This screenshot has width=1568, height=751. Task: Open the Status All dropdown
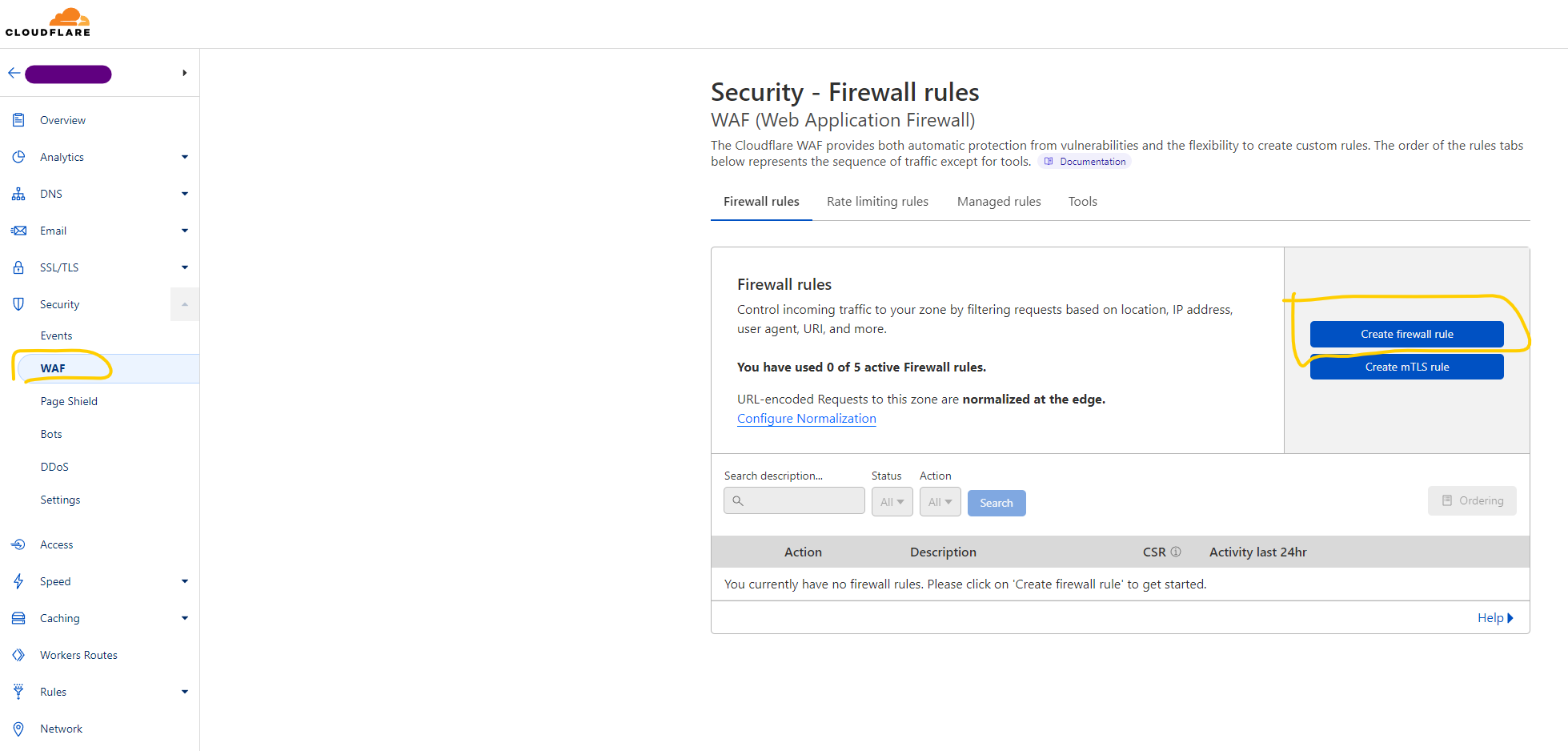tap(892, 502)
